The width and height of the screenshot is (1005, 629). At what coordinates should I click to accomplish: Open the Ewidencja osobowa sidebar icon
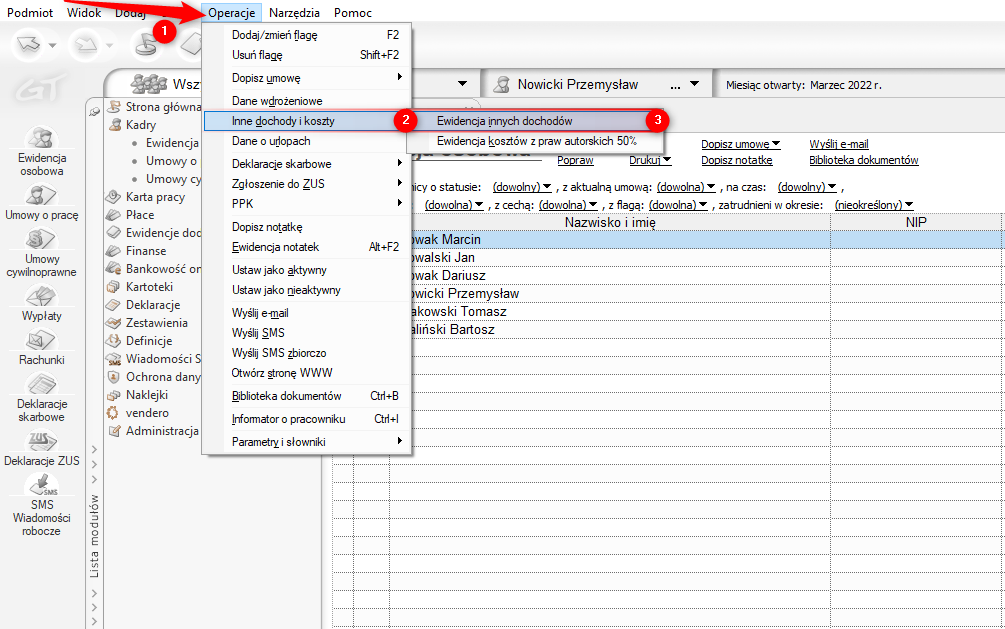42,137
